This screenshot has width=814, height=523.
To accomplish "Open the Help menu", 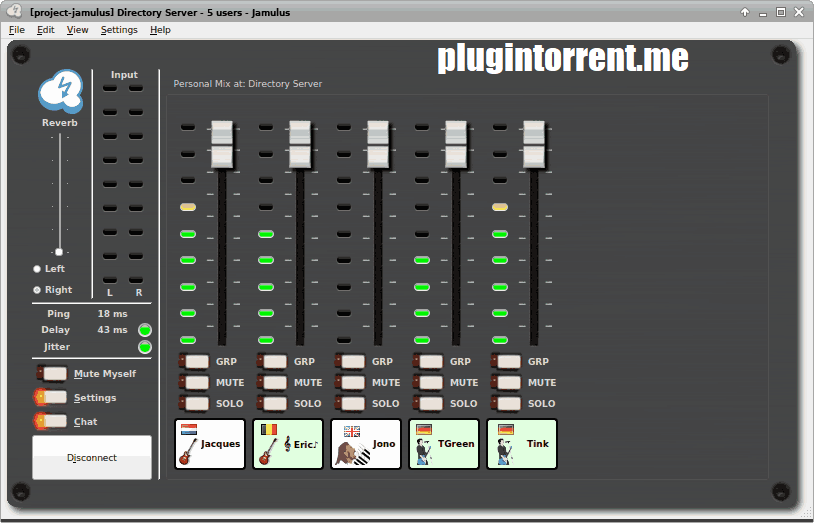I will click(x=160, y=30).
